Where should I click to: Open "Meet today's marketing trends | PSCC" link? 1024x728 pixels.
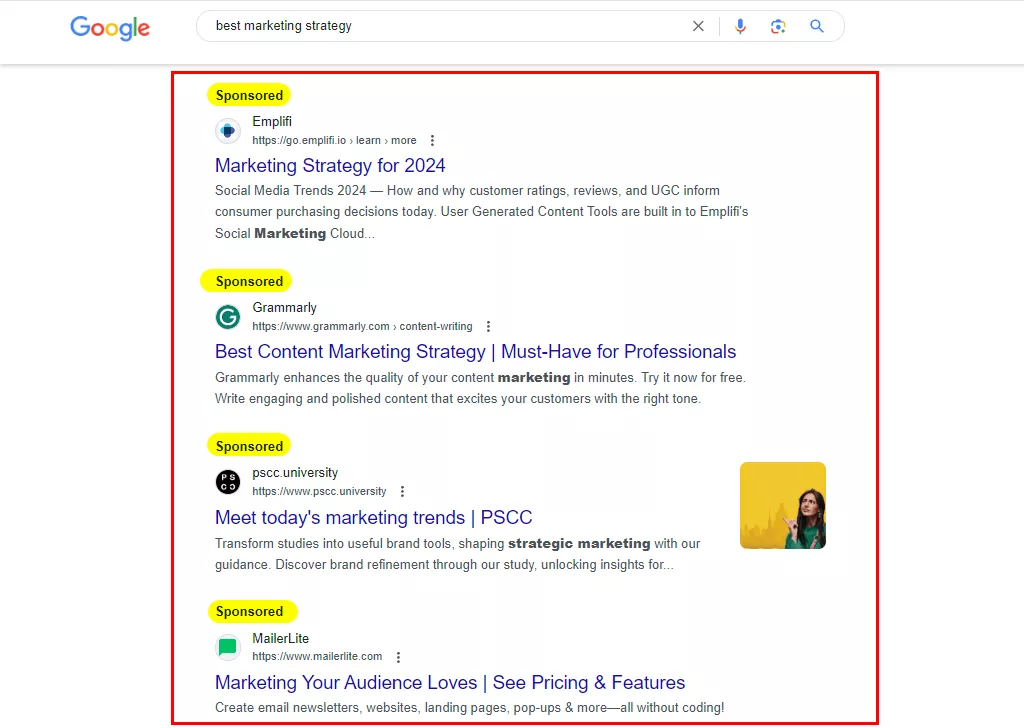pyautogui.click(x=374, y=518)
